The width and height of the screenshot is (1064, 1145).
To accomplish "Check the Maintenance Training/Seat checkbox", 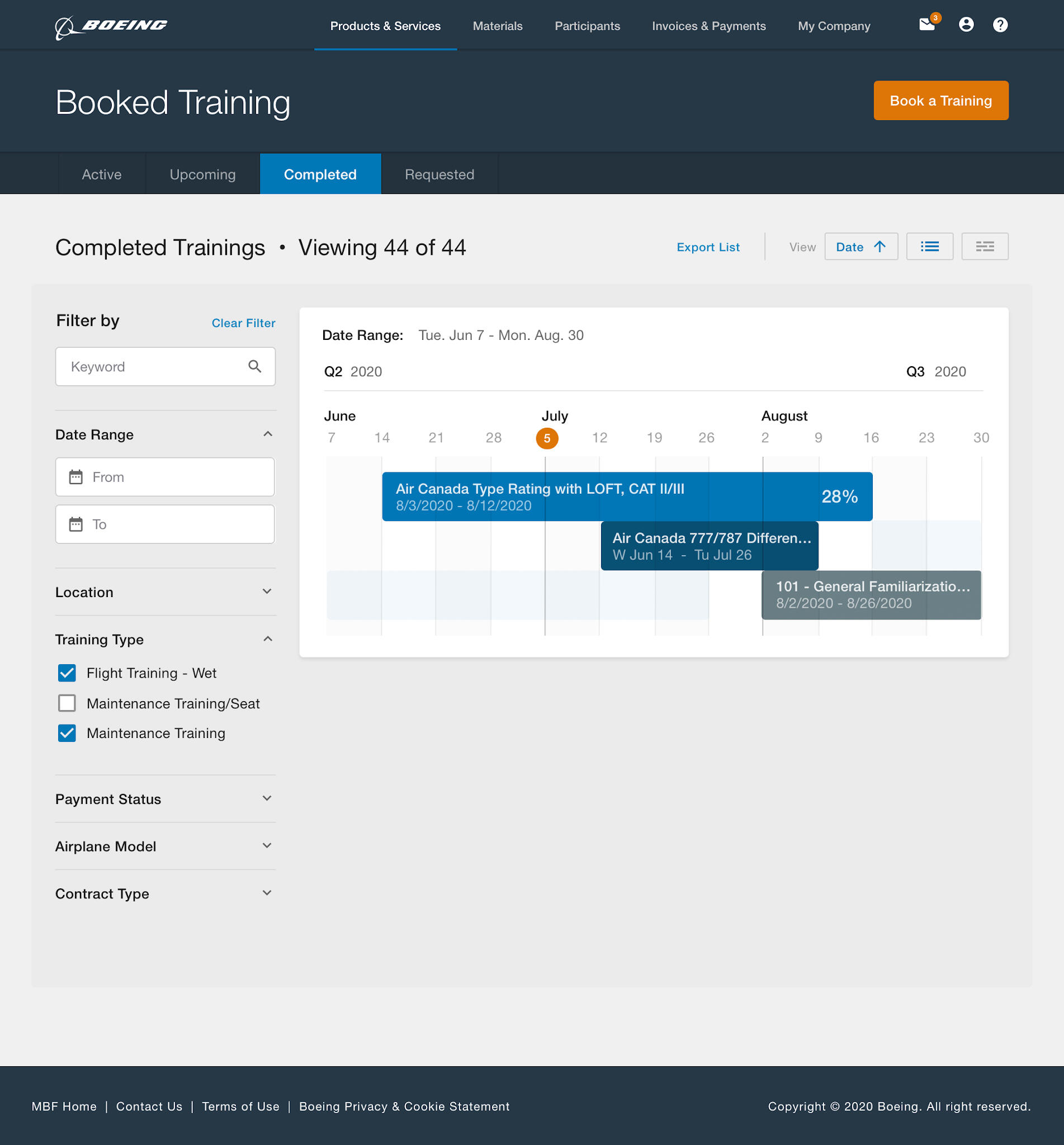I will [67, 703].
